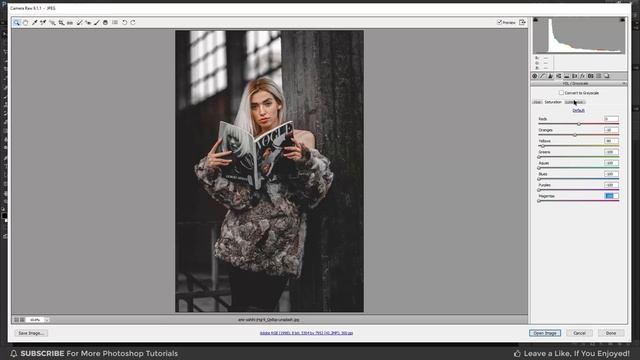
Task: Click the Blues saturation slider handle
Action: click(x=539, y=179)
